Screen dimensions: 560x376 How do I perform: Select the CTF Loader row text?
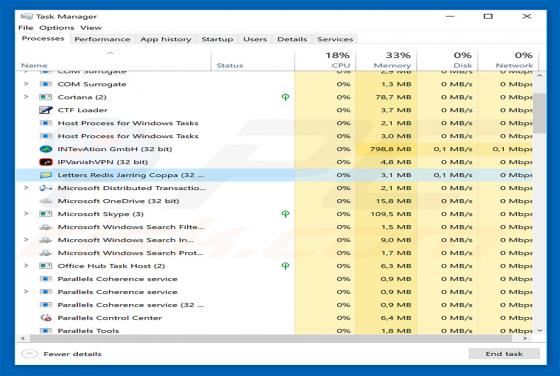82,110
